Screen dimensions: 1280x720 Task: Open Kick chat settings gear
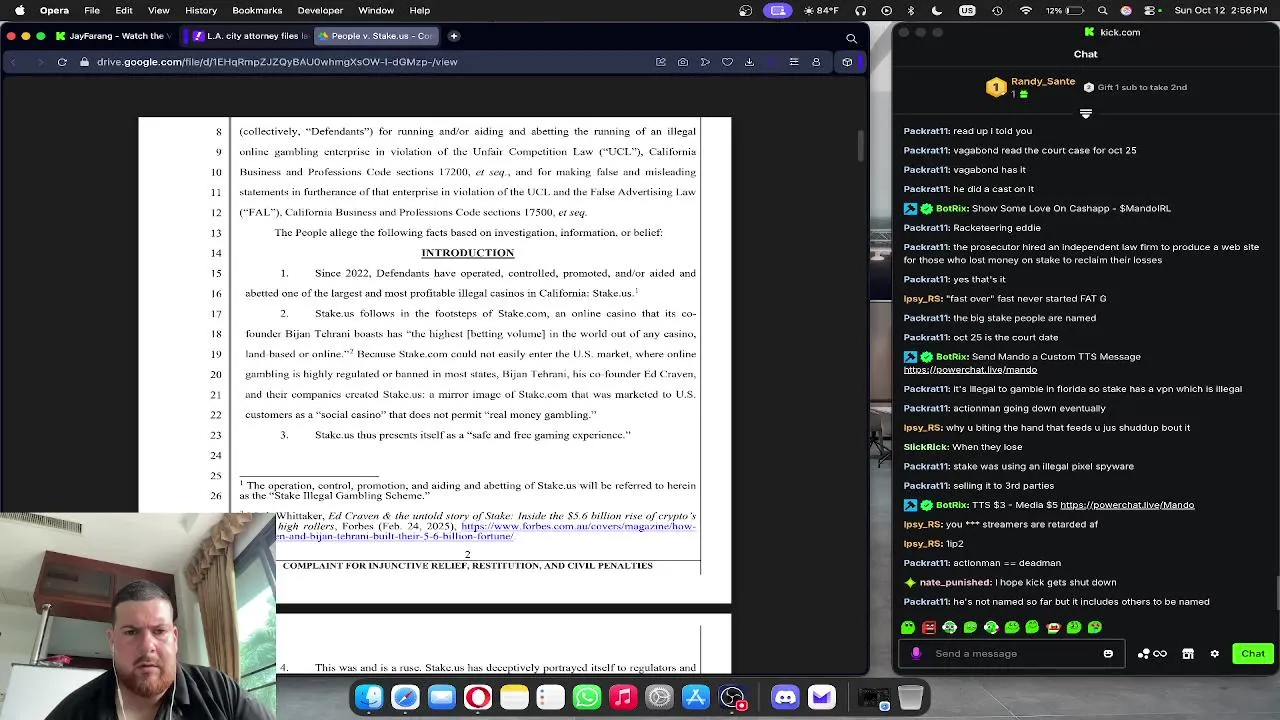(1214, 654)
